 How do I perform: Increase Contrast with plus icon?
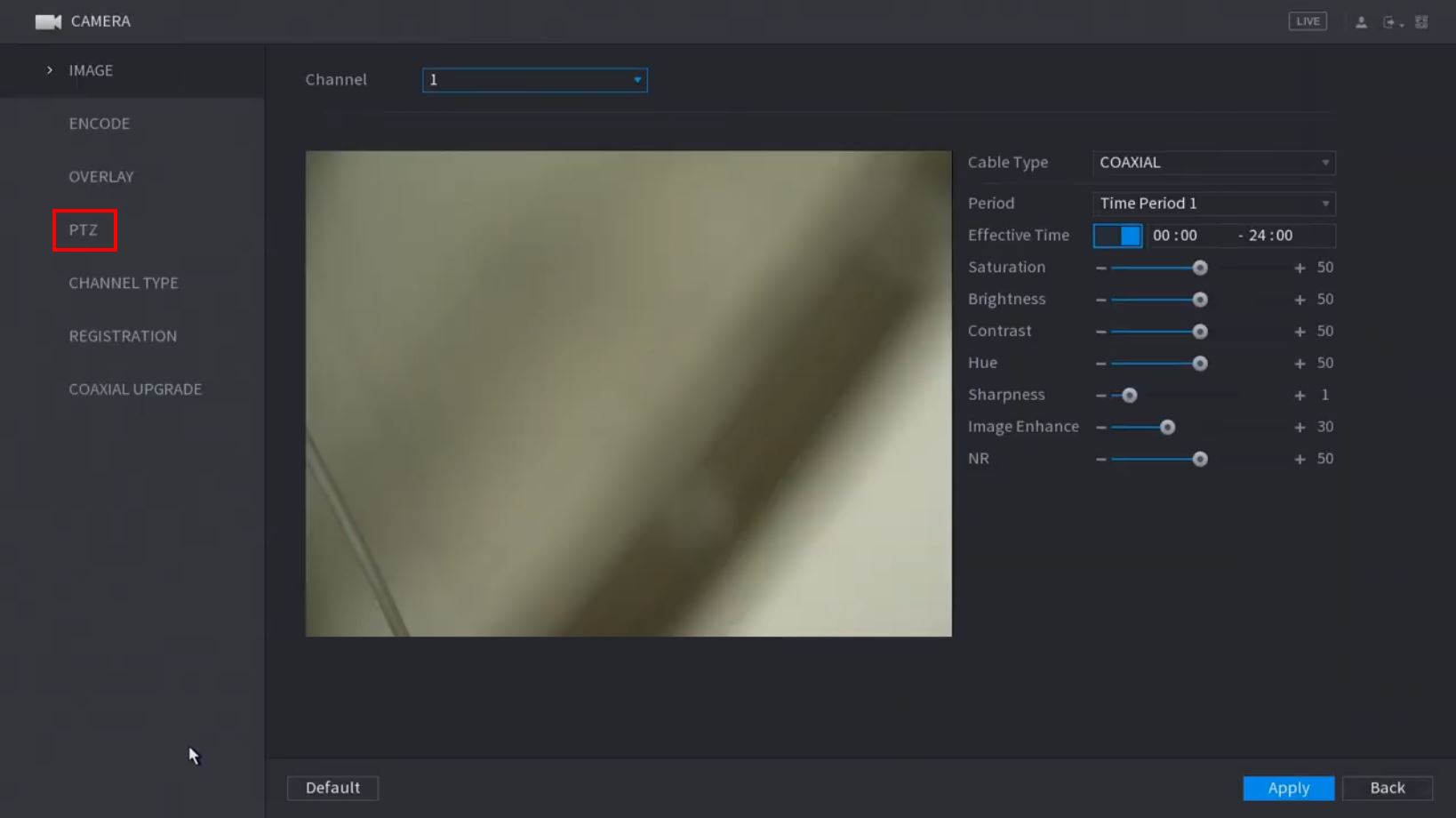[x=1300, y=332]
